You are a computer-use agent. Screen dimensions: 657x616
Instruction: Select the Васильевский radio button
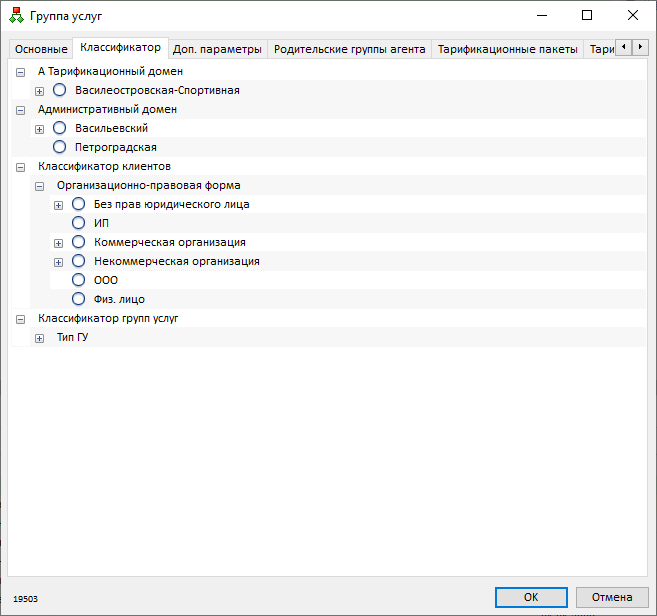click(59, 128)
